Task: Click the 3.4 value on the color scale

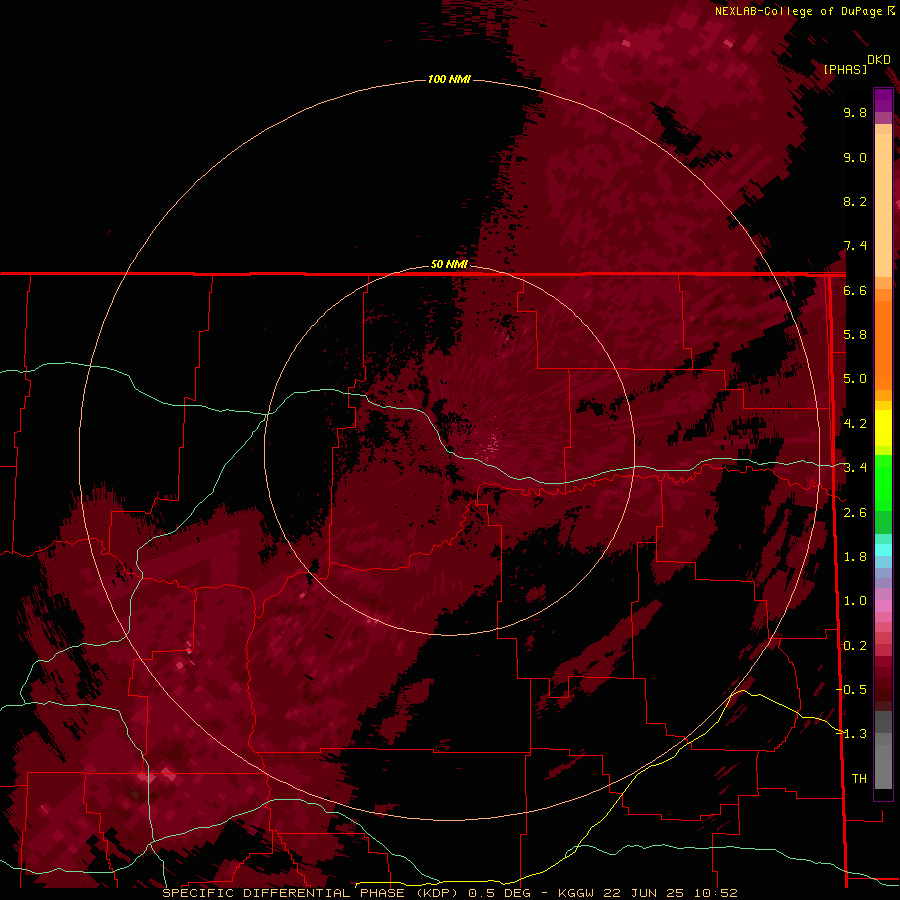Action: tap(855, 468)
